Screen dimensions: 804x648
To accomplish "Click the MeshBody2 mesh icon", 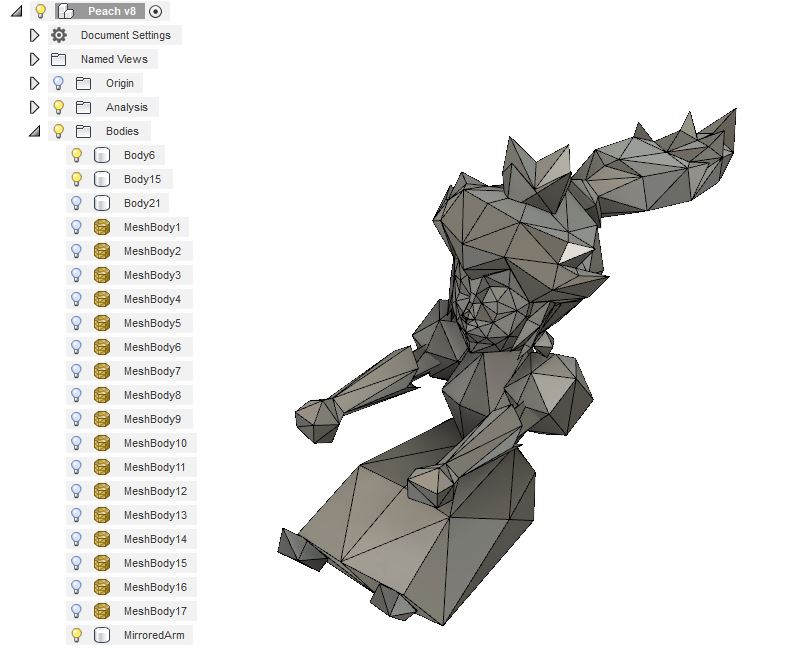I will tap(102, 251).
